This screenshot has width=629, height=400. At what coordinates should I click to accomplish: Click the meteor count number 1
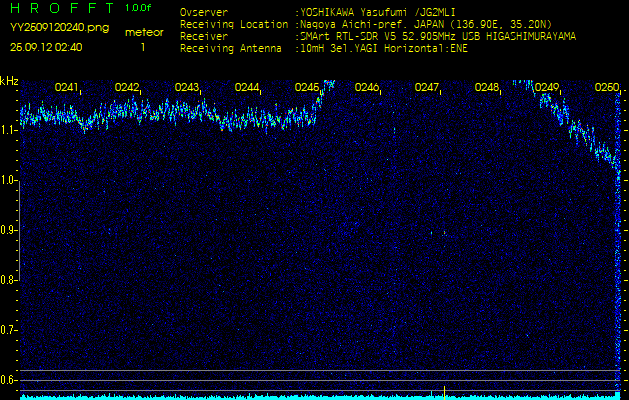click(x=142, y=47)
